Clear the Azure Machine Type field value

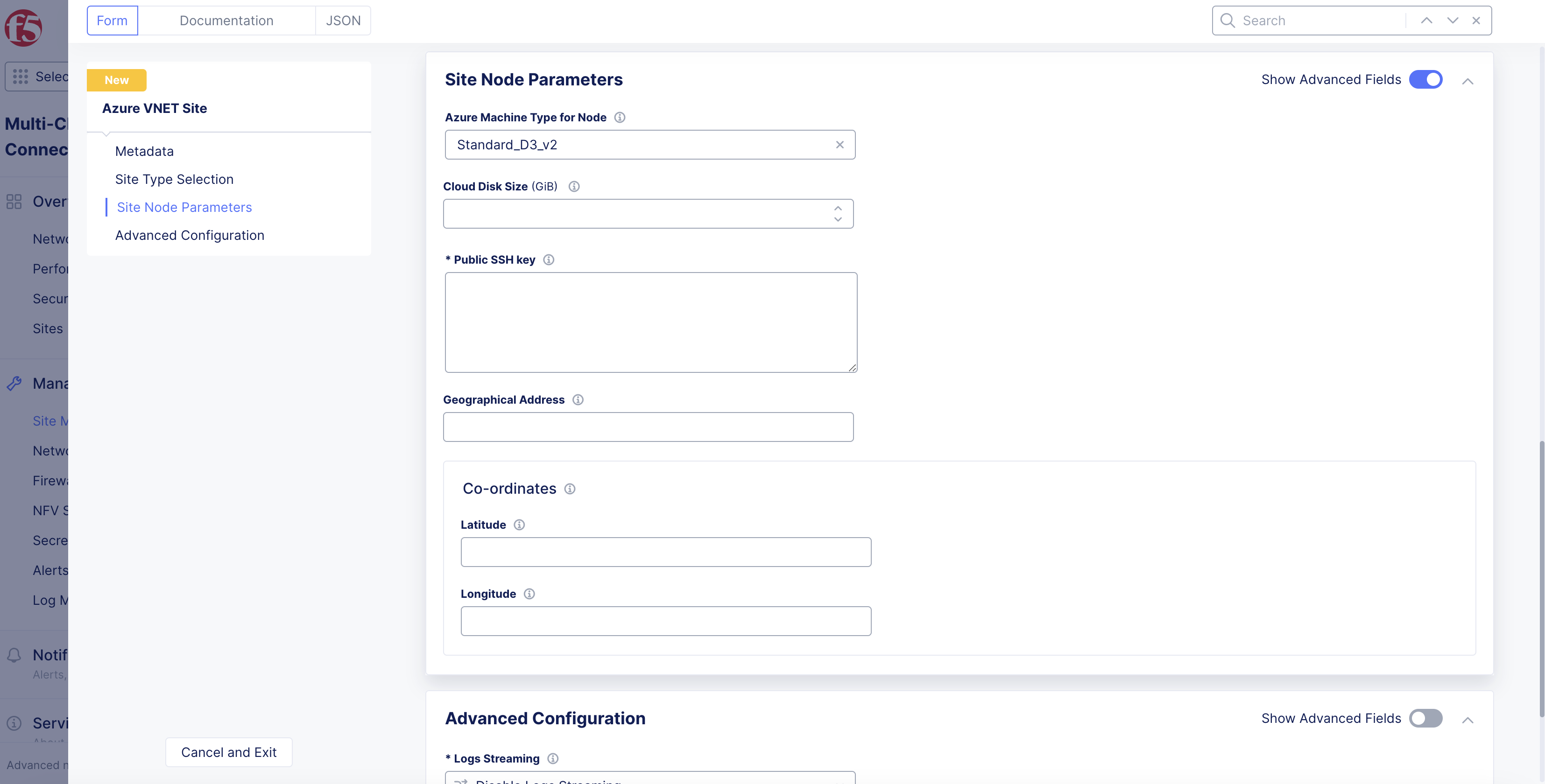pos(840,145)
